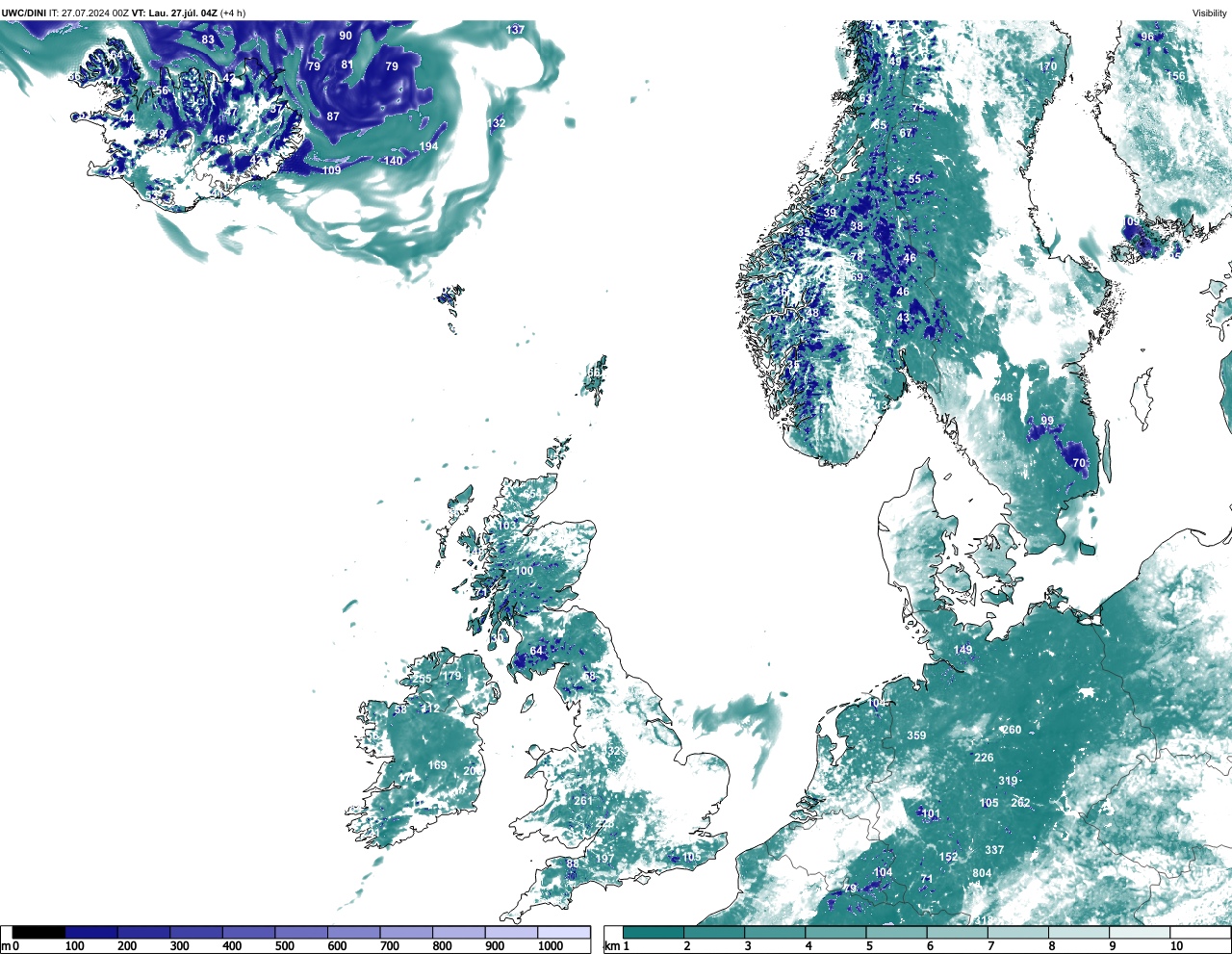Click the 'km' unit label on legend
Image resolution: width=1232 pixels, height=954 pixels.
pyautogui.click(x=611, y=946)
